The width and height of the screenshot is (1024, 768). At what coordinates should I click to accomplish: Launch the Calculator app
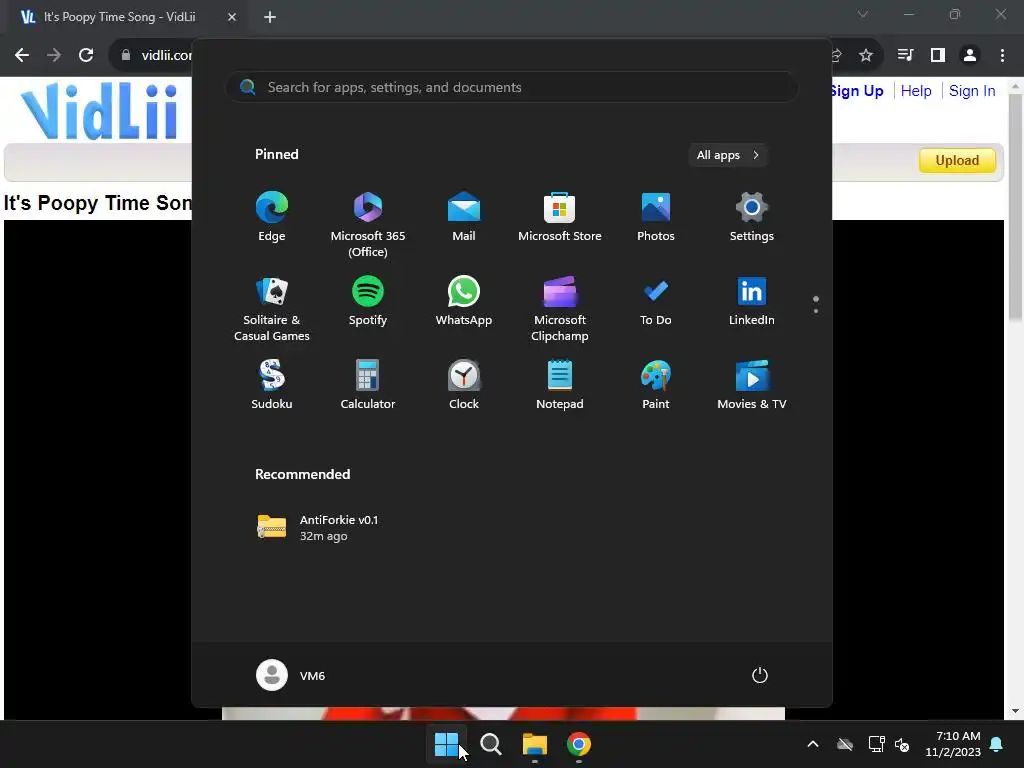[368, 385]
